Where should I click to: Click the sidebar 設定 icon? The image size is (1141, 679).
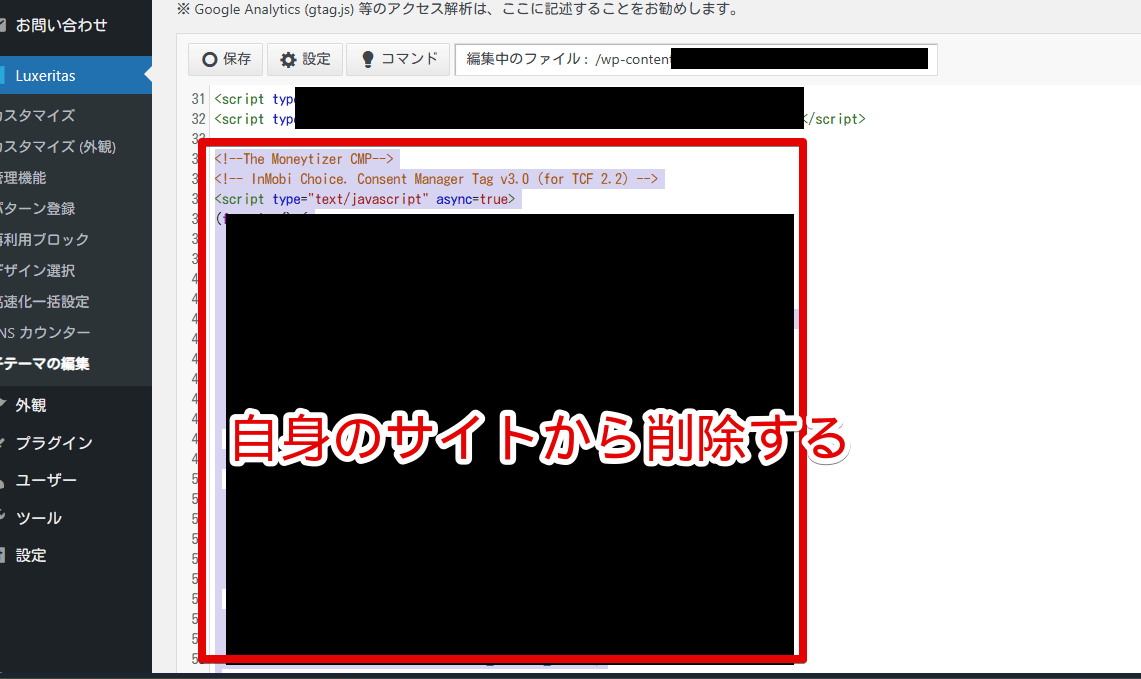tap(2, 555)
